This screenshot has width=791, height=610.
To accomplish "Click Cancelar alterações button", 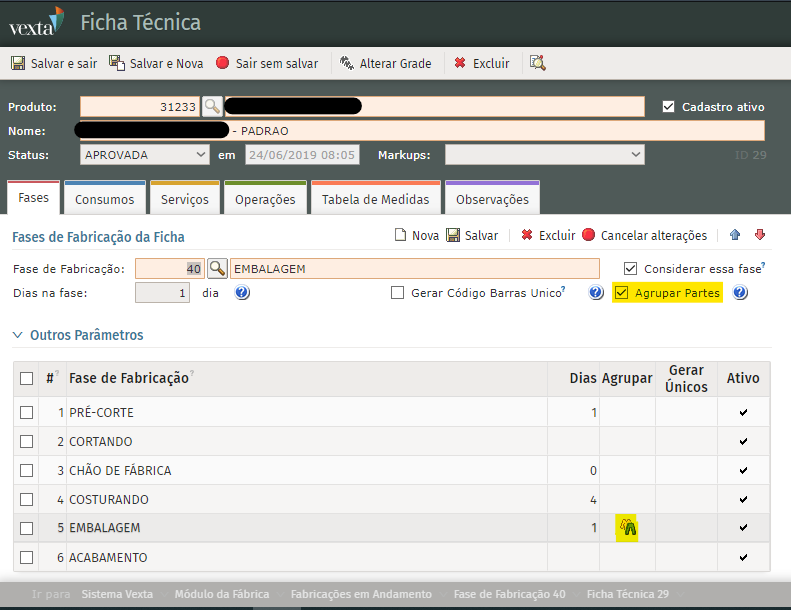I will [x=644, y=236].
